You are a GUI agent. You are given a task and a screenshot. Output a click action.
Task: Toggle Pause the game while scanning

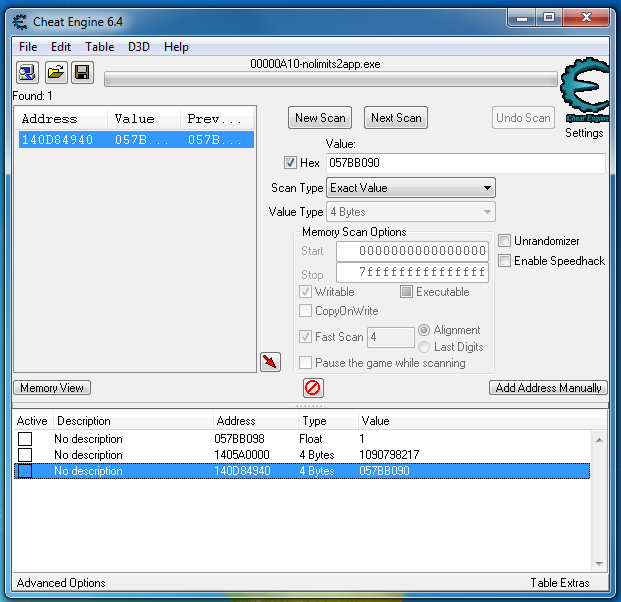click(305, 362)
